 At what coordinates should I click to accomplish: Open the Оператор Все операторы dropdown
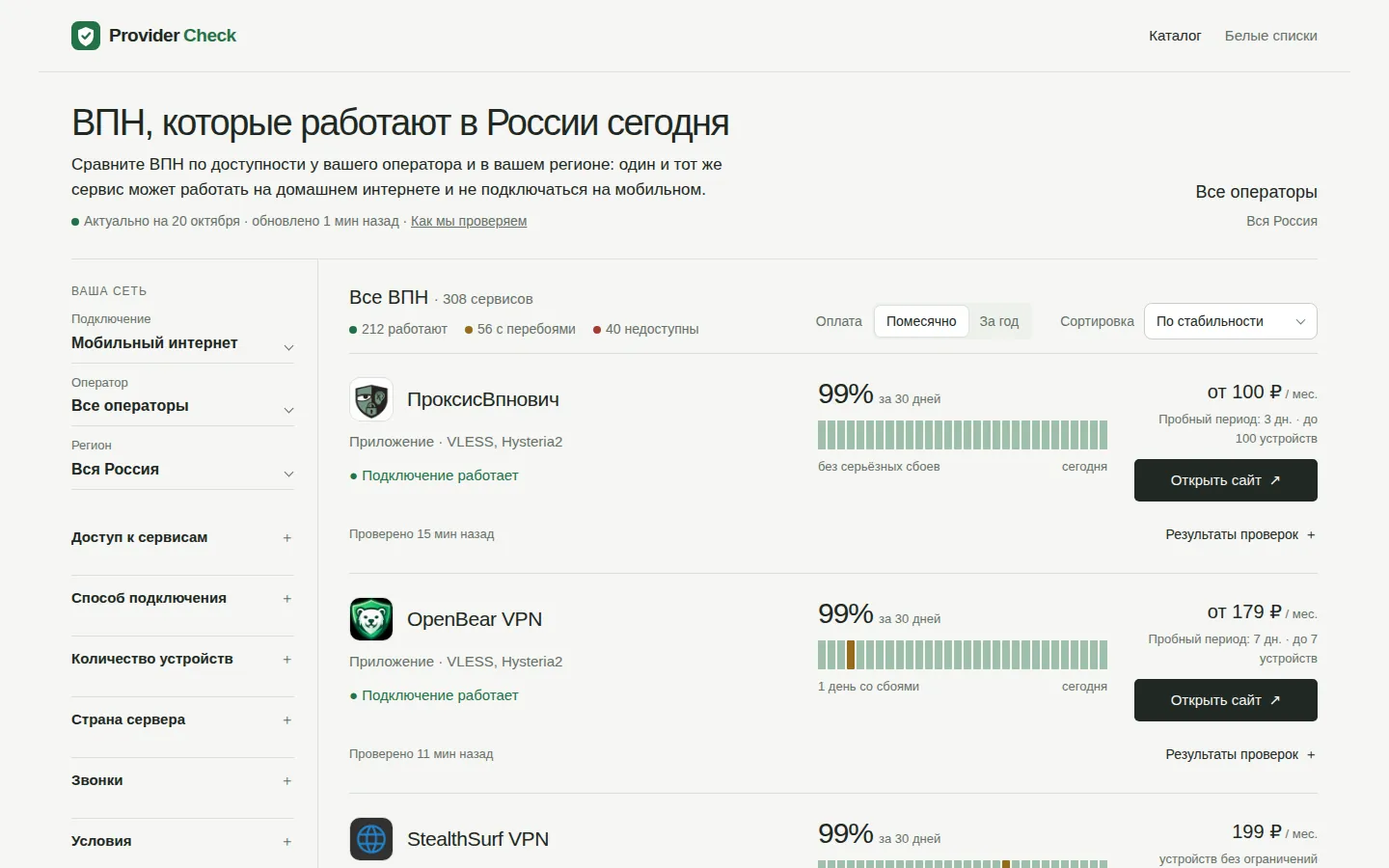182,406
